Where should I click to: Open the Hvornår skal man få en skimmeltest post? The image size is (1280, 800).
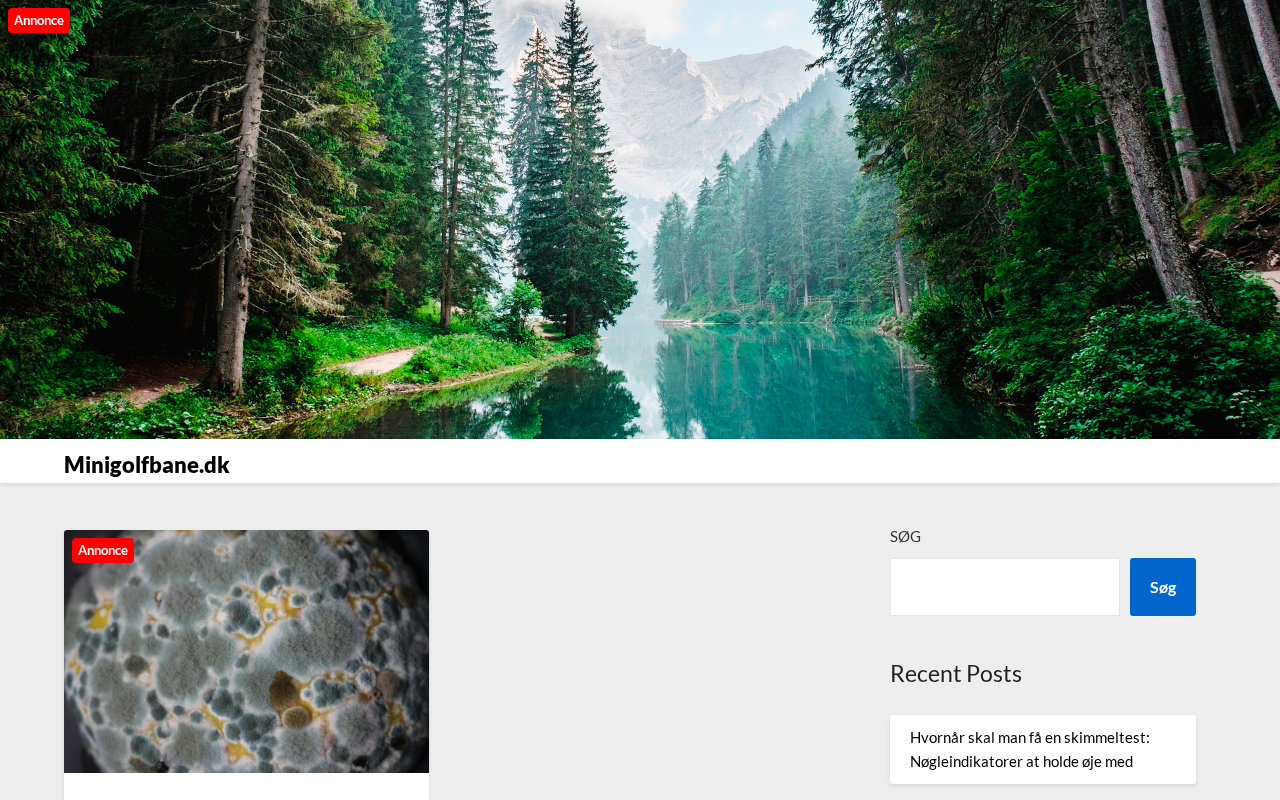[1029, 749]
